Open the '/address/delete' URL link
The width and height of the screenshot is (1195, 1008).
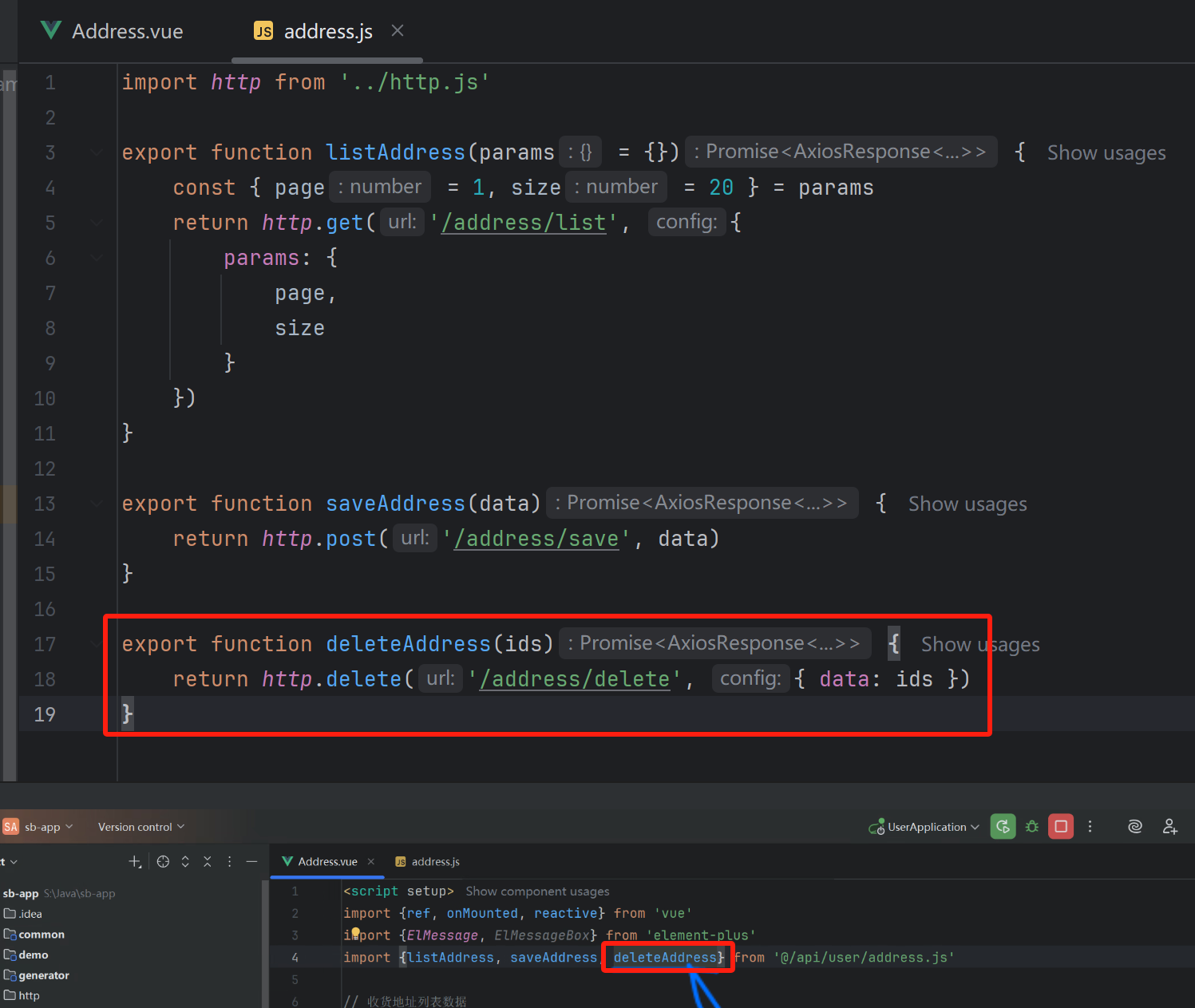tap(575, 679)
